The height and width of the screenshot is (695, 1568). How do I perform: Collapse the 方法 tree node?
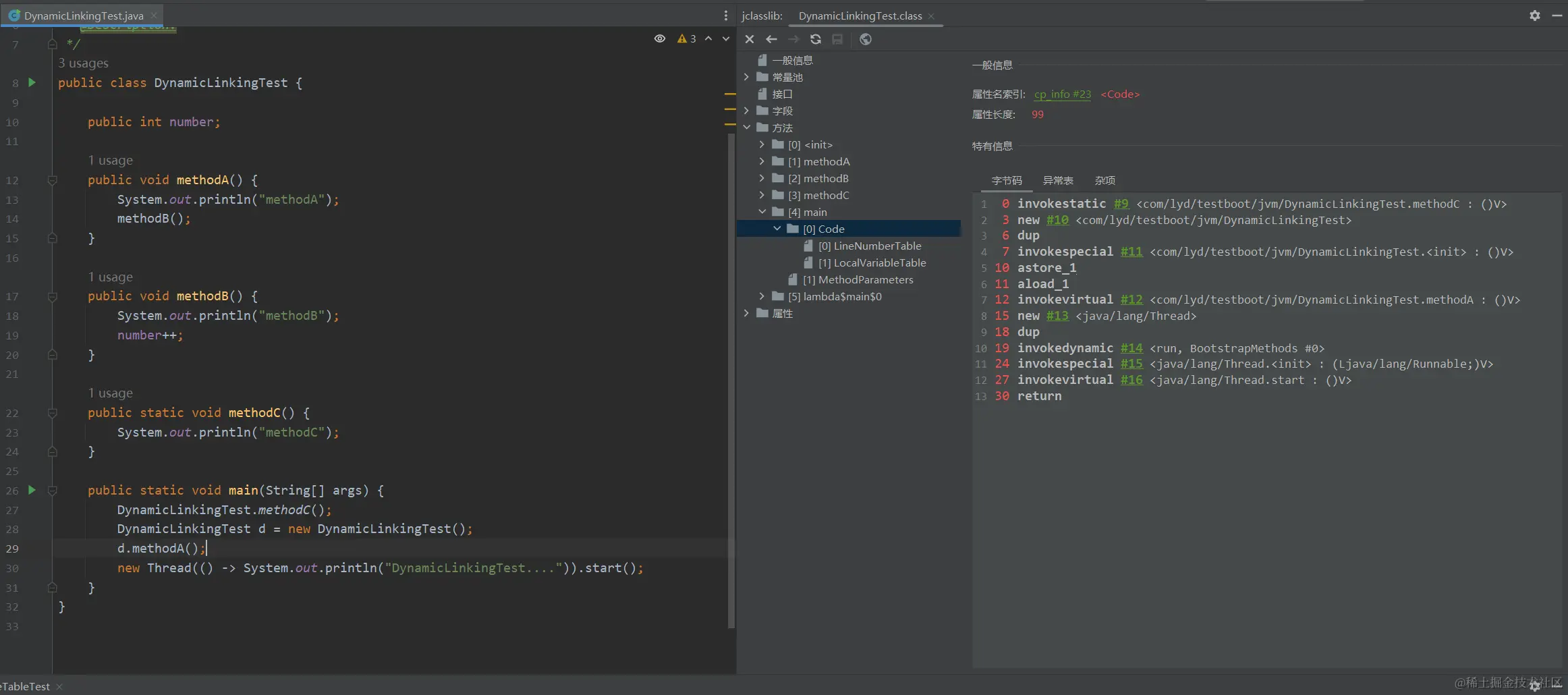[x=746, y=128]
